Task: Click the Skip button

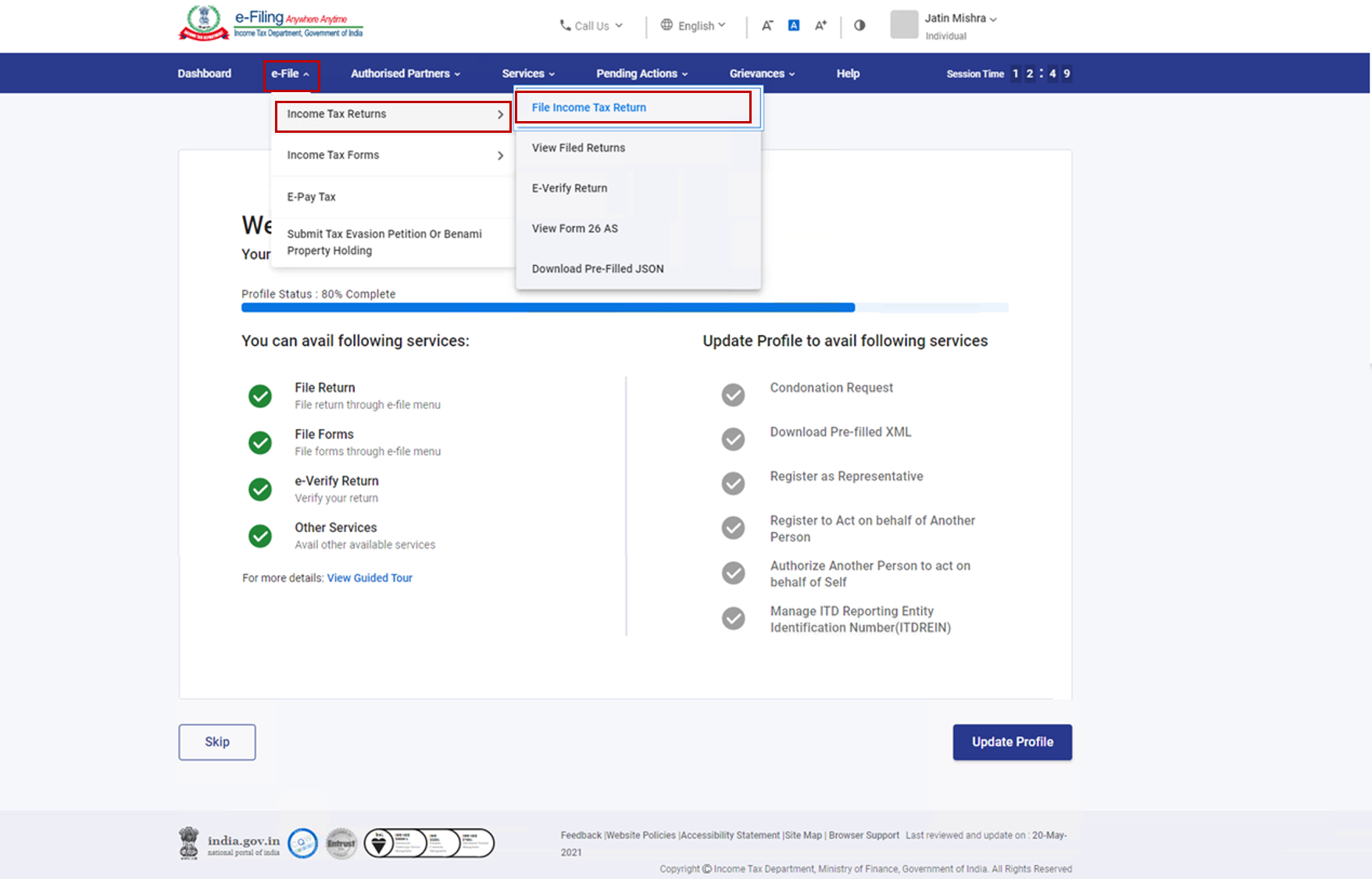Action: [217, 742]
